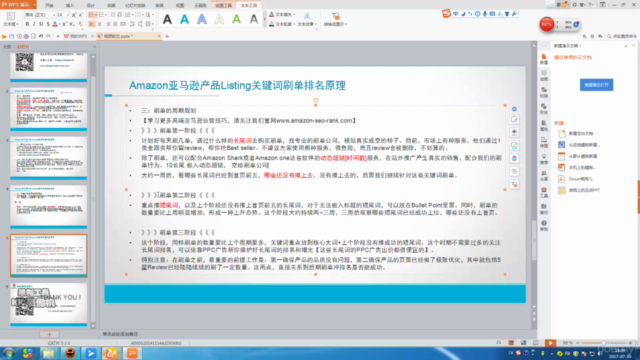
Task: Open the Design ribbon tab
Action: 91,5
